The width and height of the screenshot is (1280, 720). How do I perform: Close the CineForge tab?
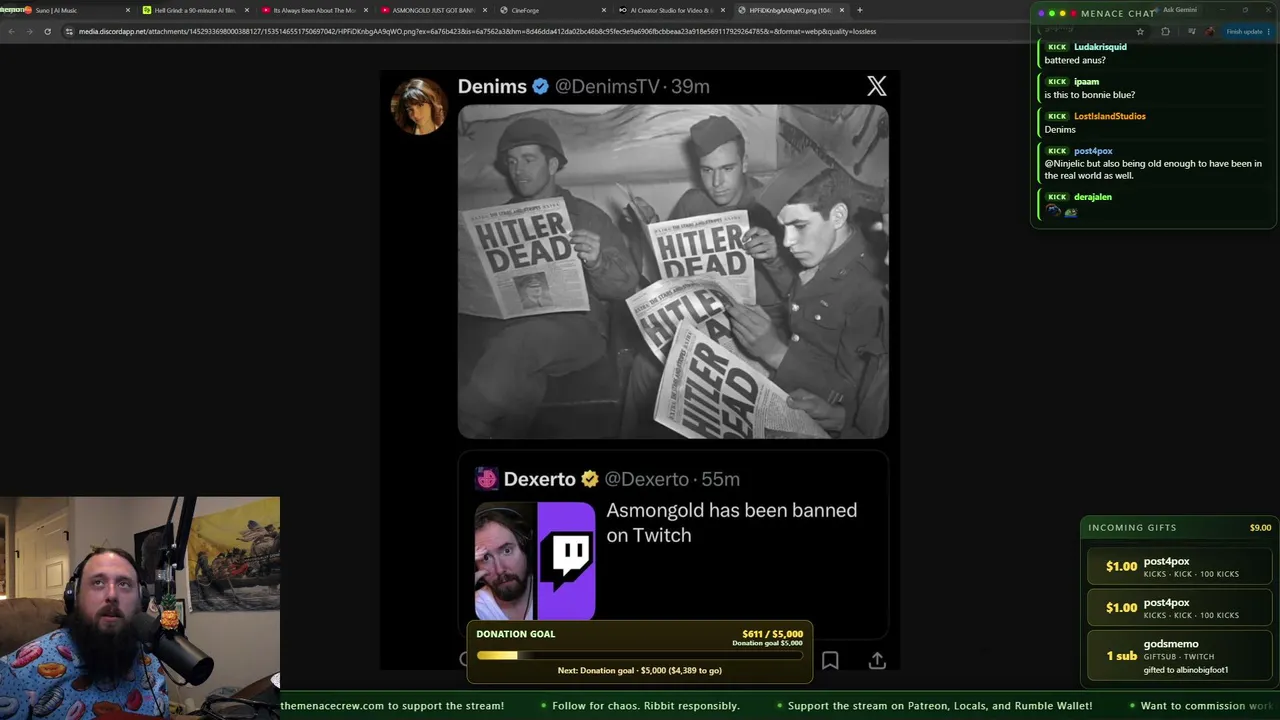pyautogui.click(x=604, y=10)
